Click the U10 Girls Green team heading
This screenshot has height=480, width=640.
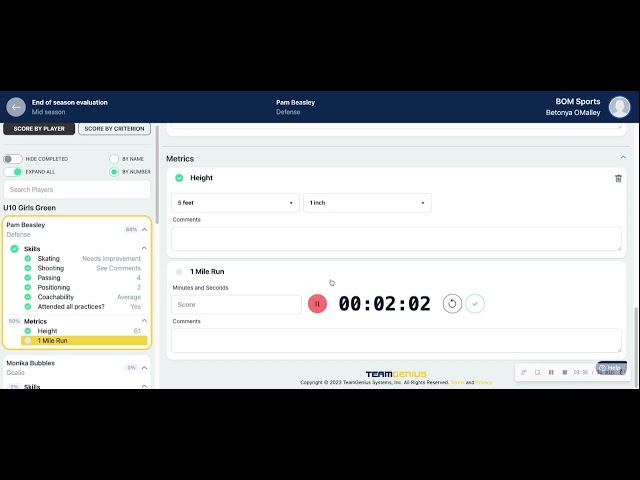pos(29,208)
